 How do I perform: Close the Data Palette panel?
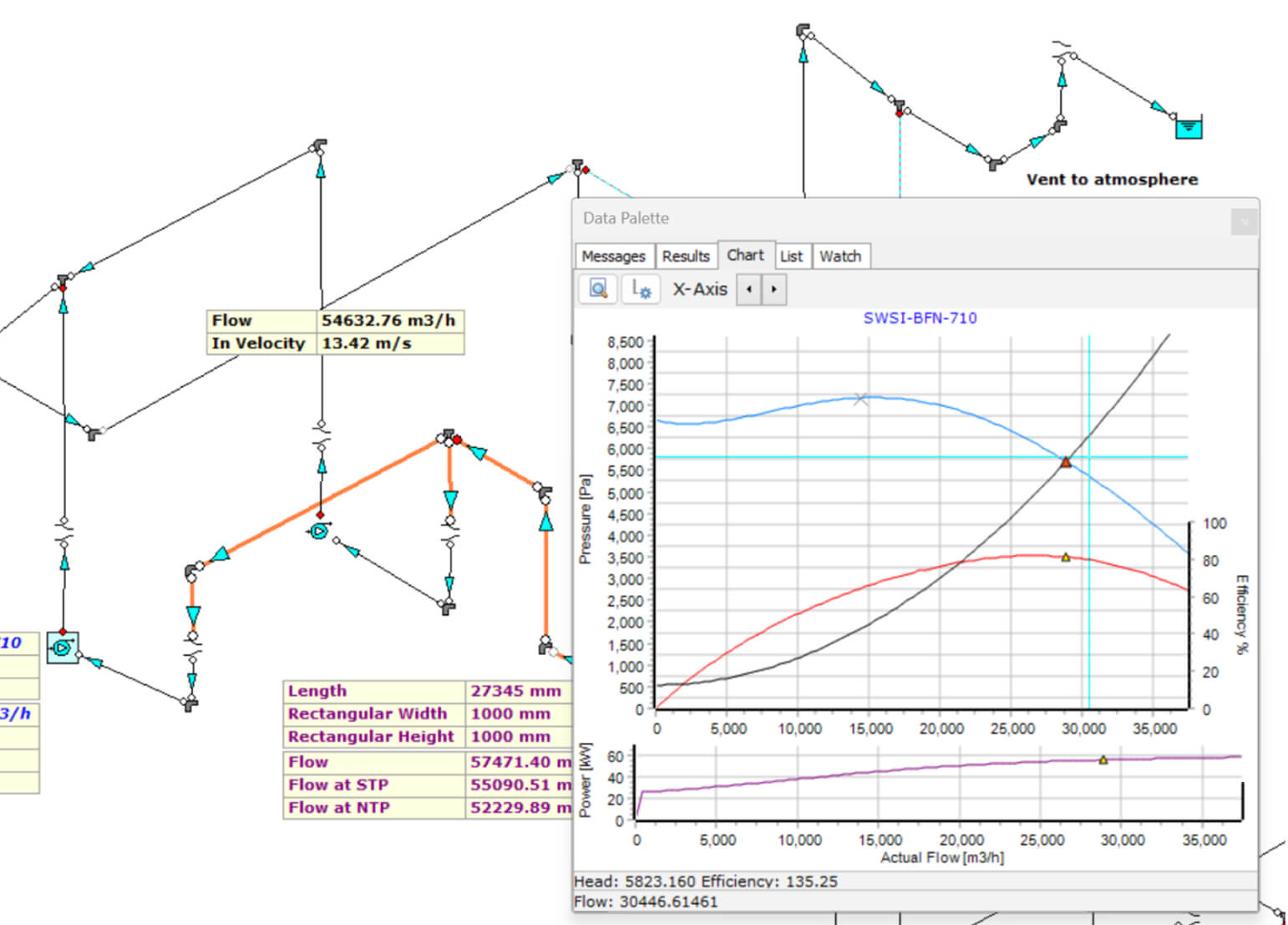[x=1244, y=221]
